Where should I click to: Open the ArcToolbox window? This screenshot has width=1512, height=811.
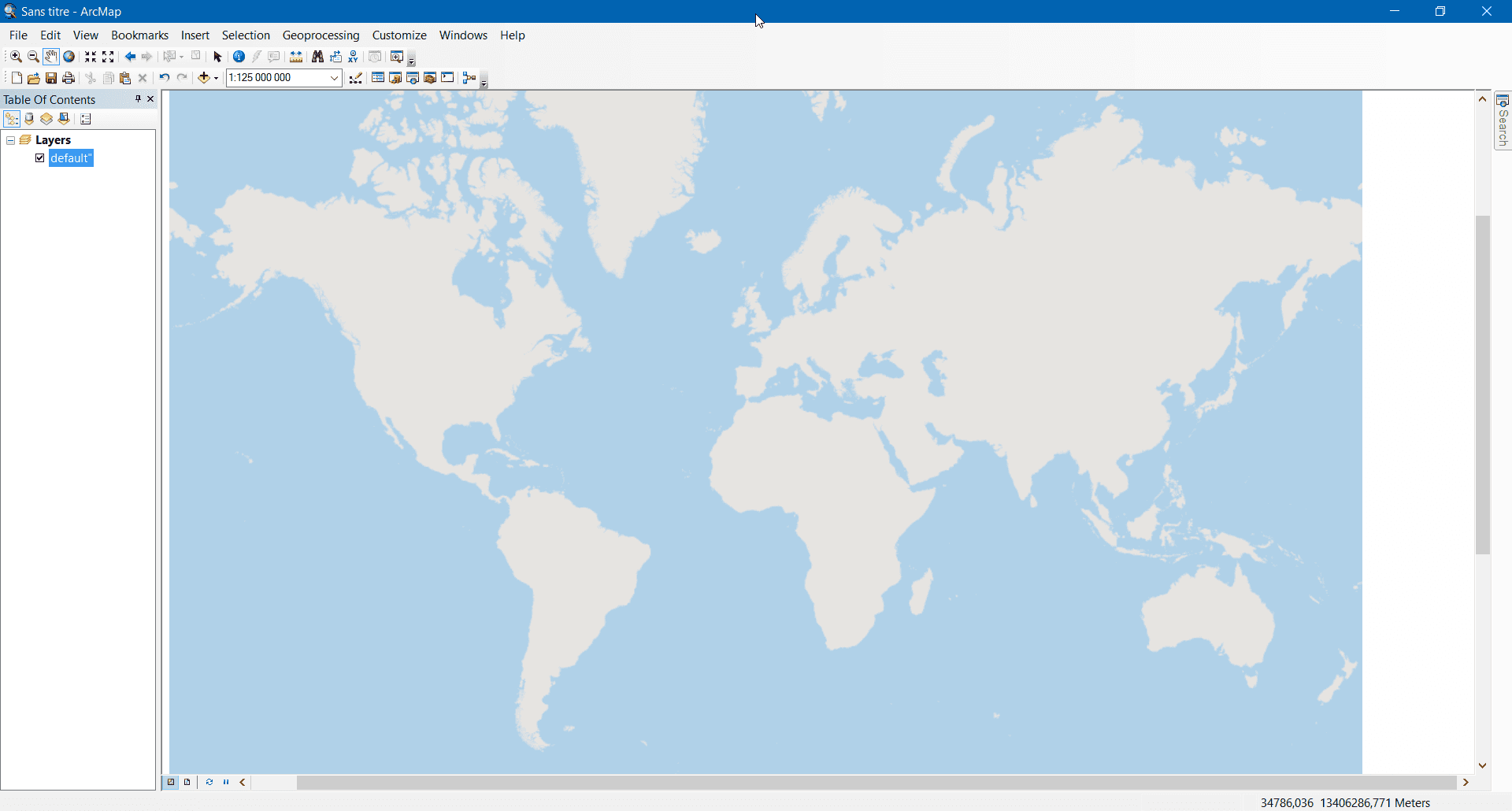pyautogui.click(x=430, y=77)
